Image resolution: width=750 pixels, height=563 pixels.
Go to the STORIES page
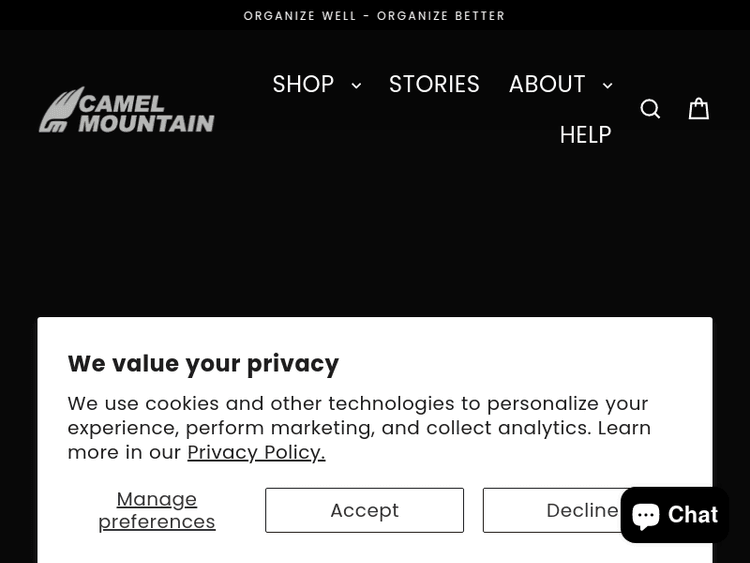(x=434, y=84)
